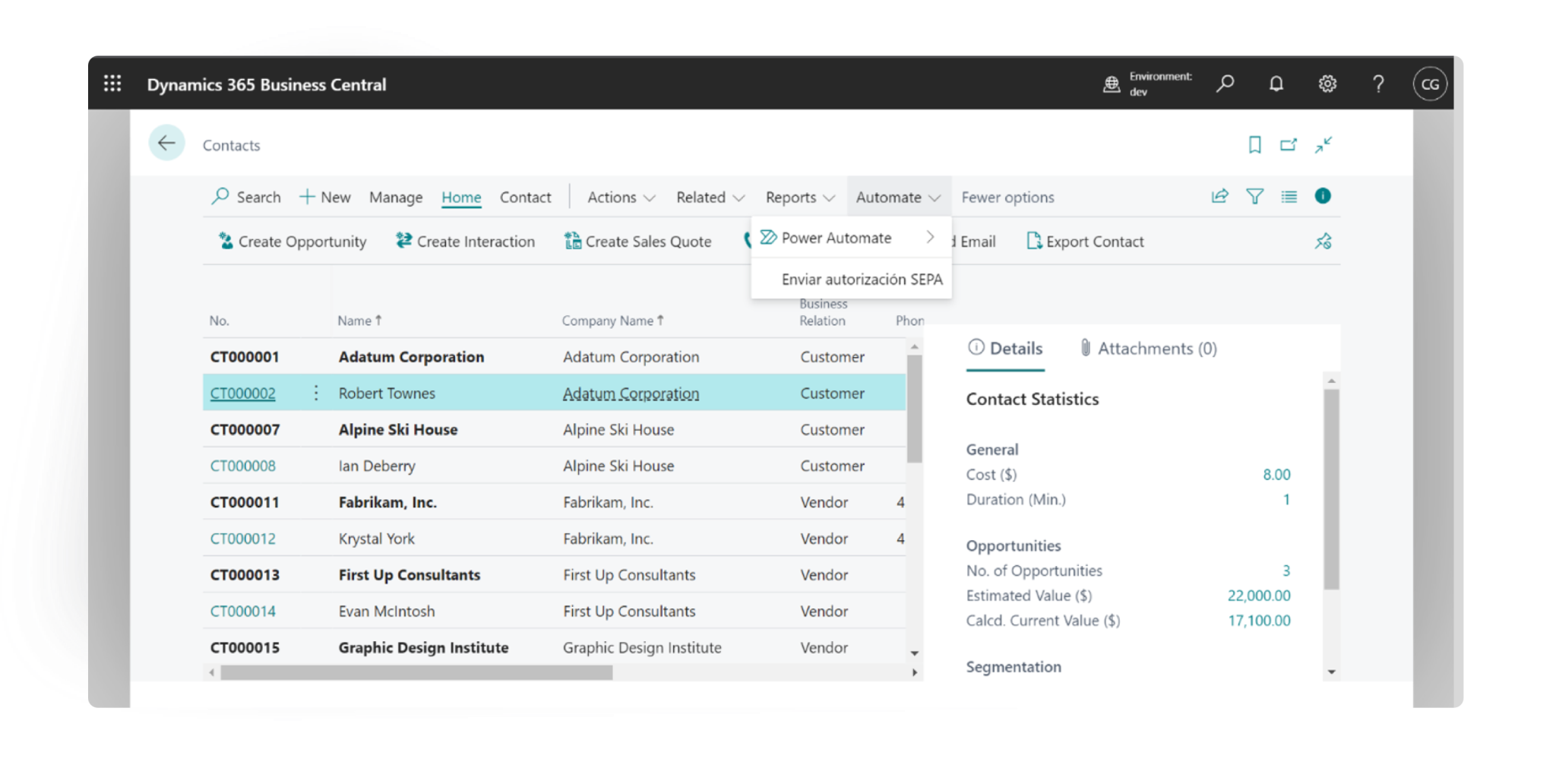Open page in new window icon
This screenshot has height=784, width=1556.
pos(1288,144)
